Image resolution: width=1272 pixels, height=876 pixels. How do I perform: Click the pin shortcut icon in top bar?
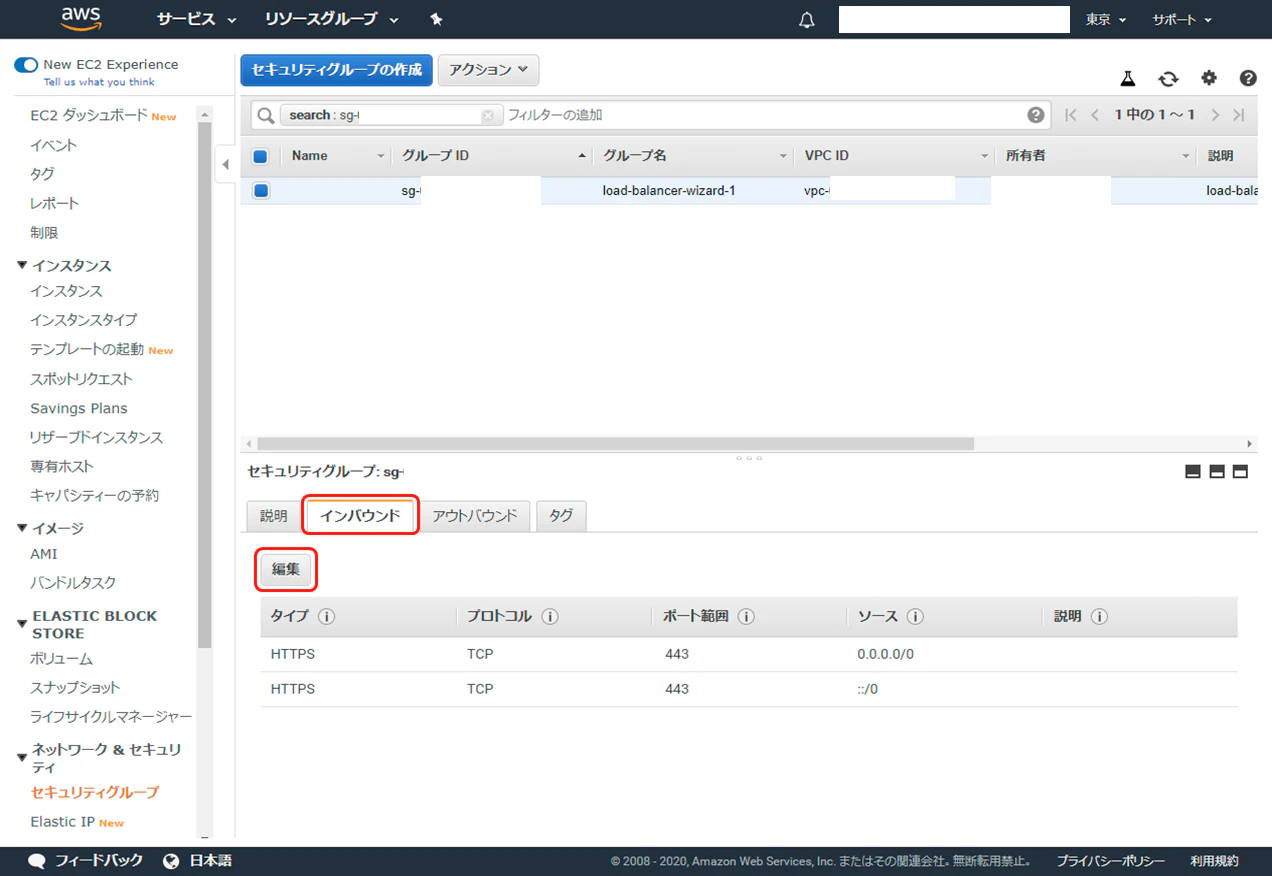tap(436, 19)
